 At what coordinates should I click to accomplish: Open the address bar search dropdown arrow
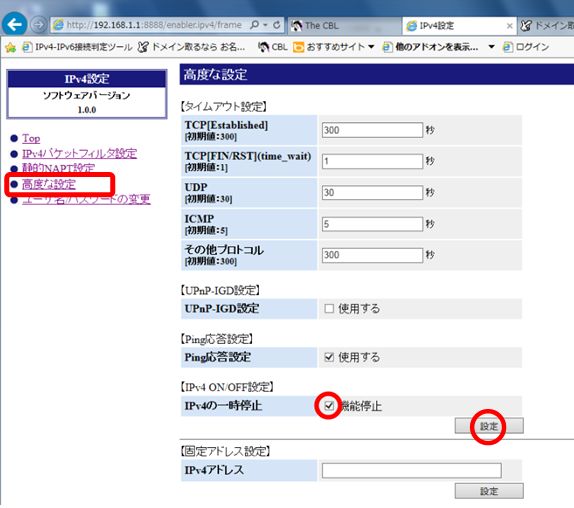pos(265,25)
